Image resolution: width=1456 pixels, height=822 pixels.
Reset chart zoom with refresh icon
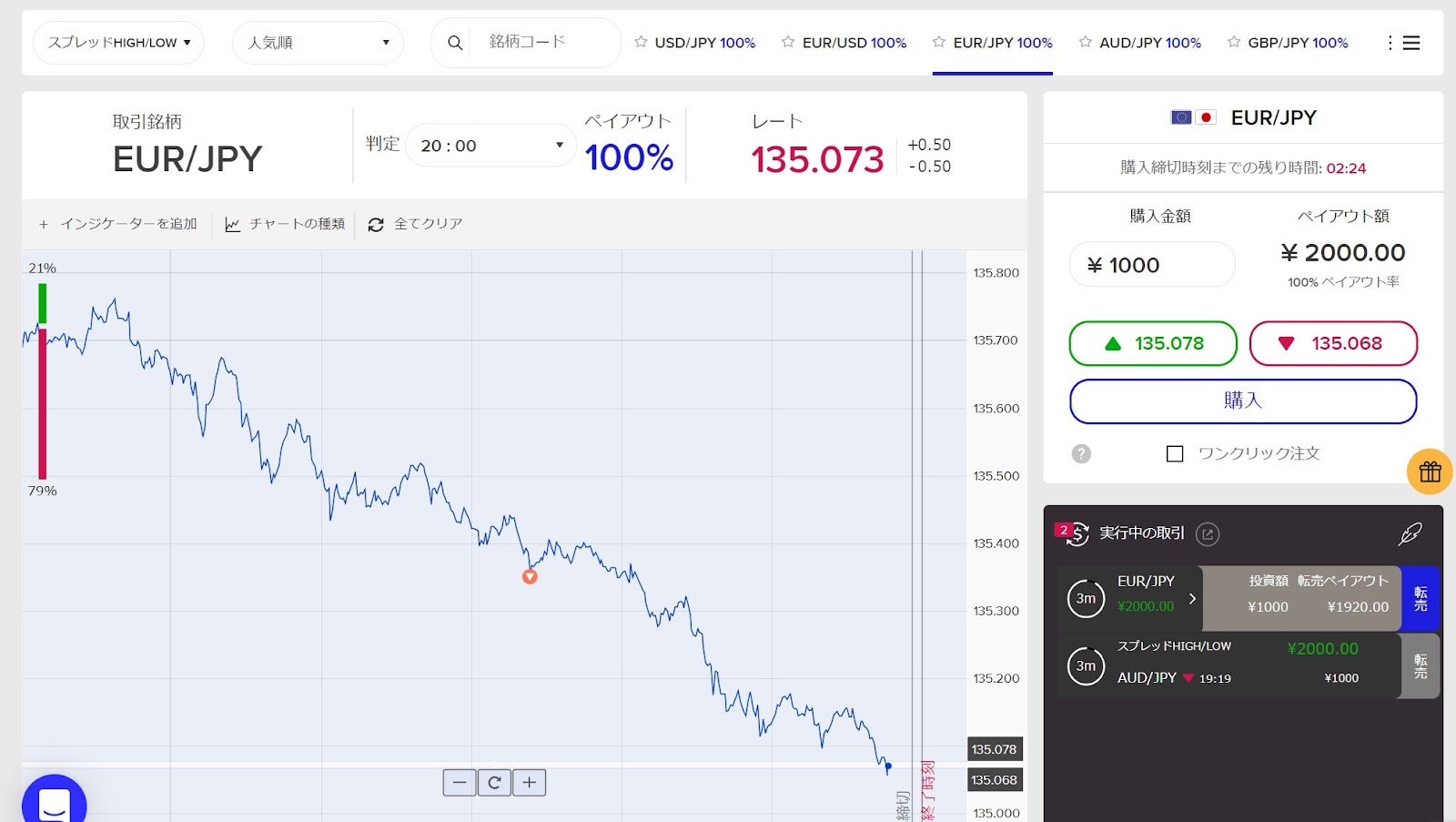click(494, 783)
